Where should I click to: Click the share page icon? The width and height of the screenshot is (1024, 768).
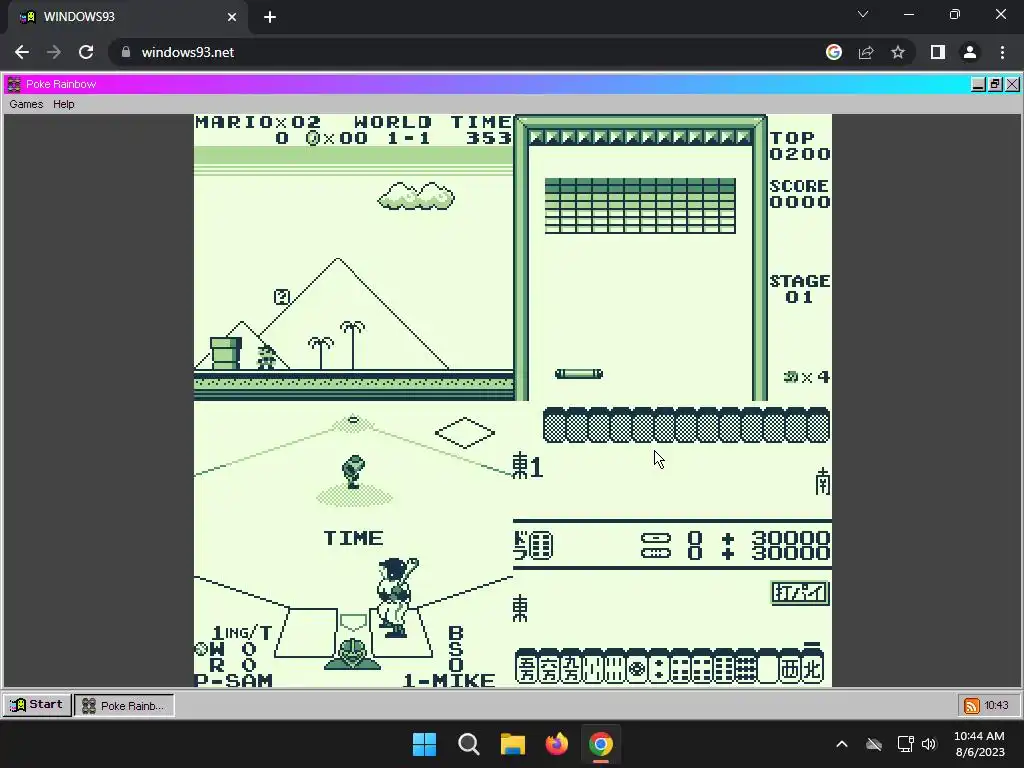(x=866, y=52)
